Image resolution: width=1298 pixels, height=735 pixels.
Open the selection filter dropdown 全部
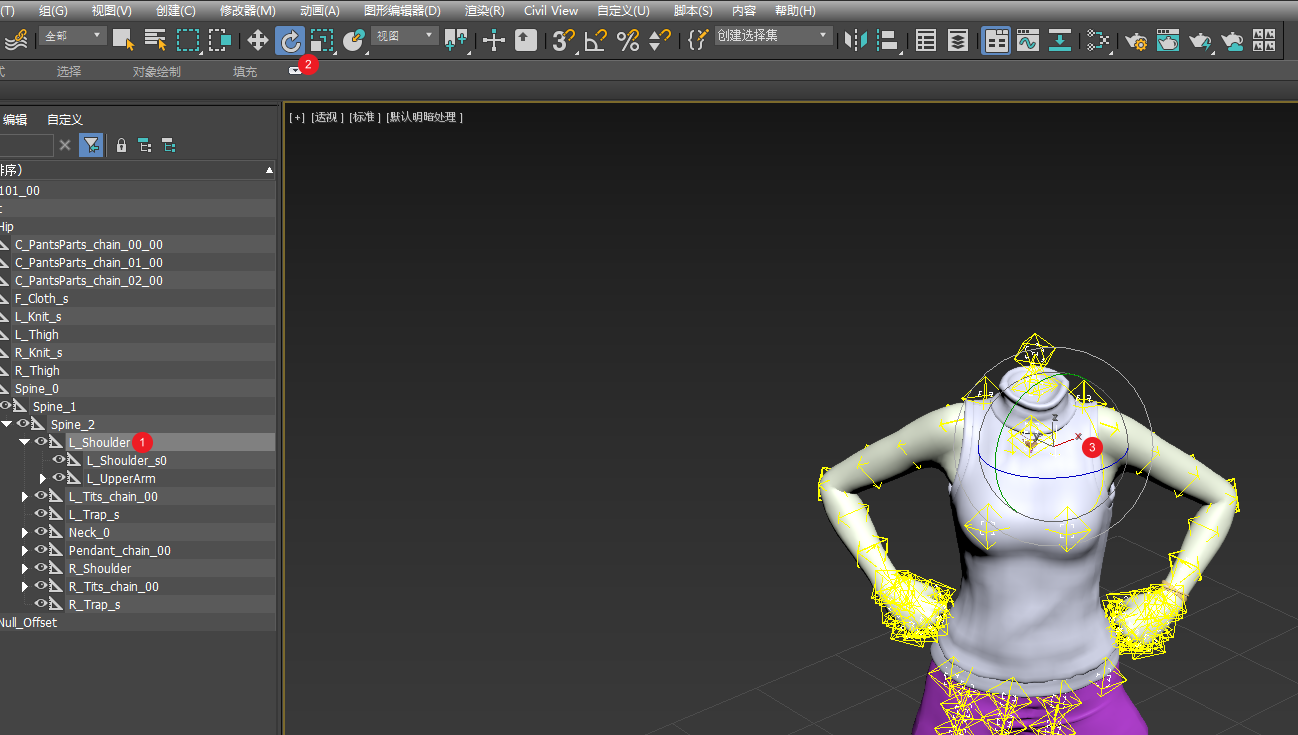coord(72,36)
